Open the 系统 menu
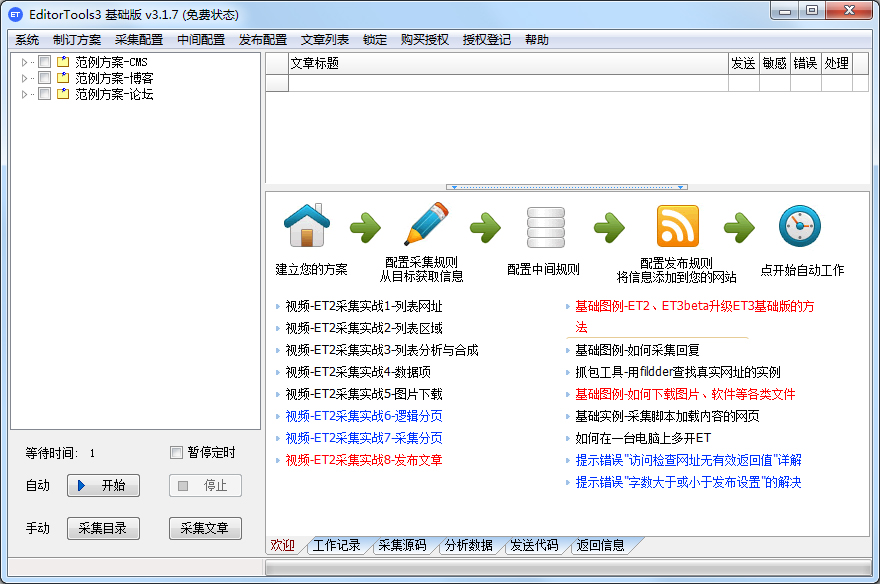 (27, 40)
